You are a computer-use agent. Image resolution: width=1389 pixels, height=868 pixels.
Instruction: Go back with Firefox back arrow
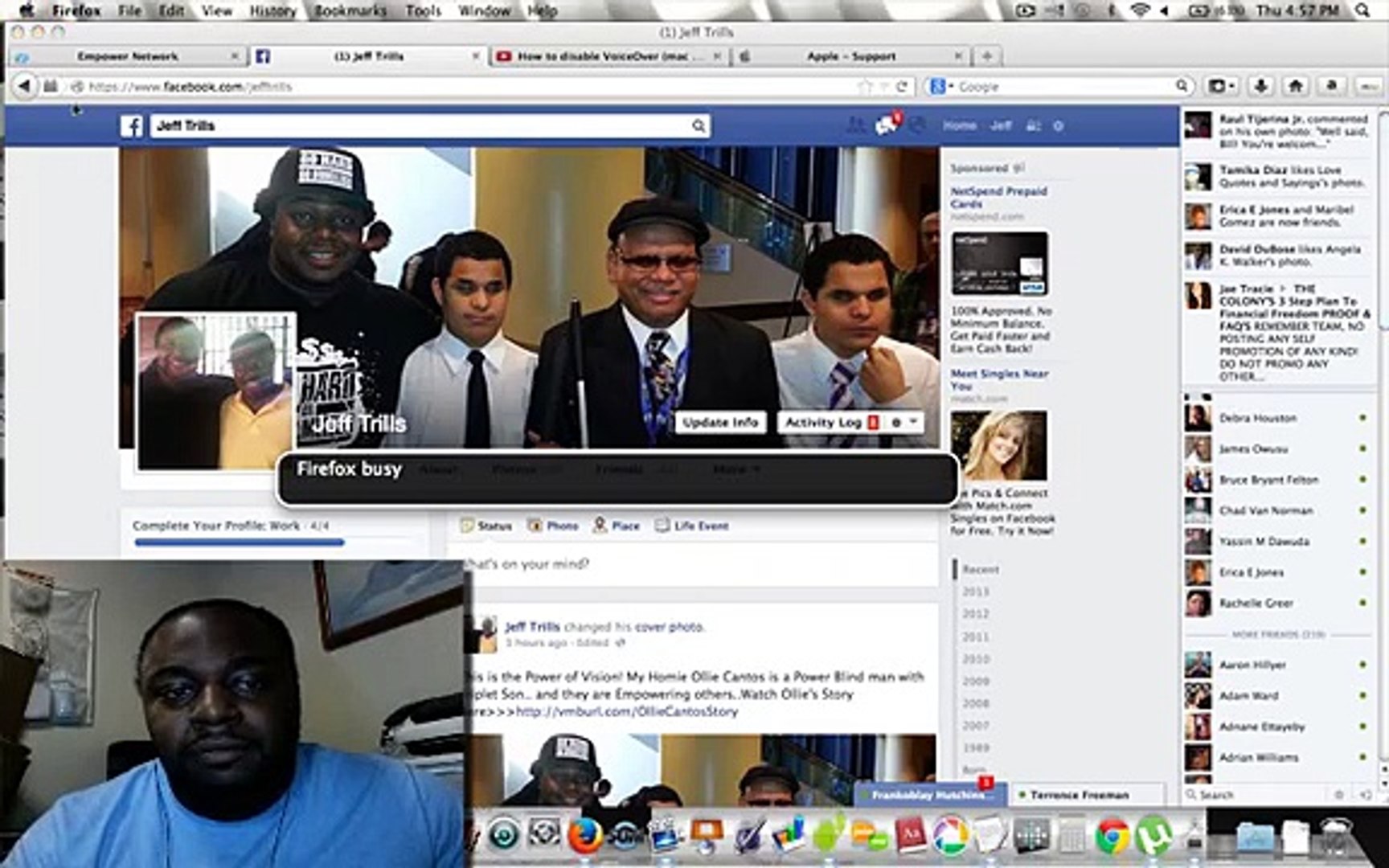[24, 86]
